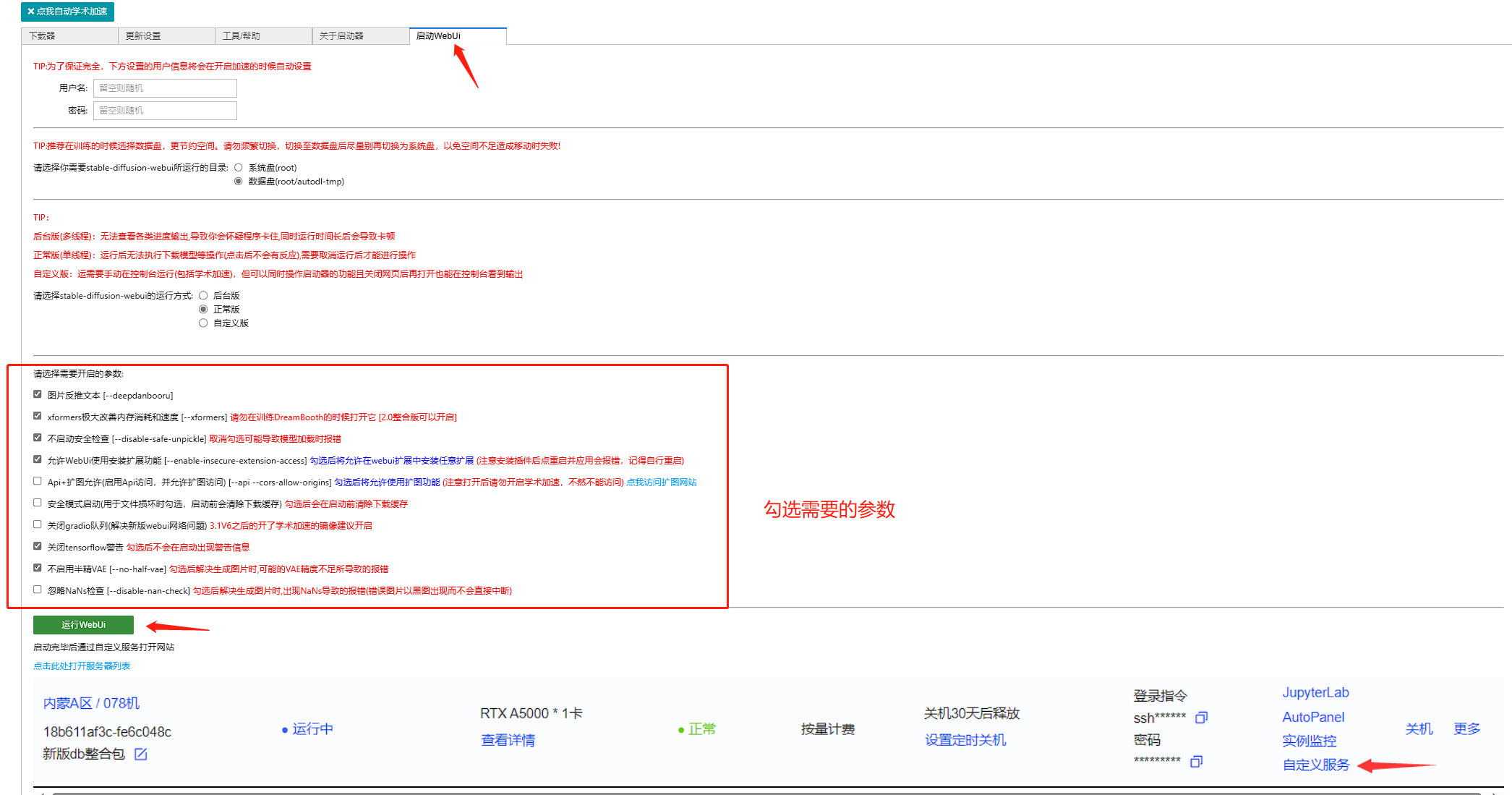Uncheck 图片反推文本 deepdanbooru option

(x=37, y=394)
